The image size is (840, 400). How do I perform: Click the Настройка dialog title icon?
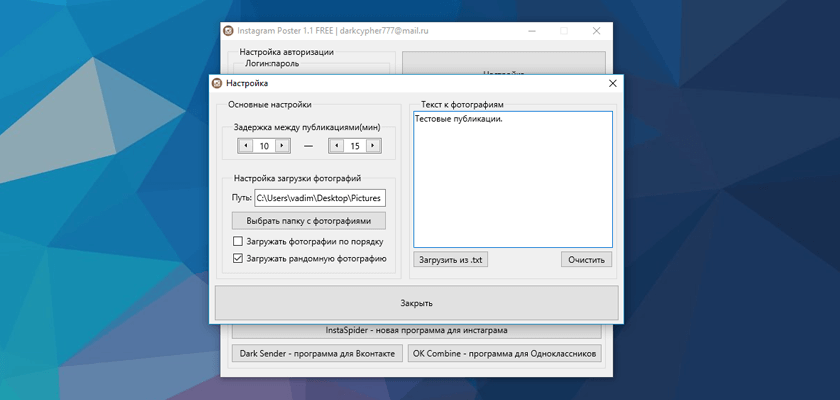click(x=217, y=84)
